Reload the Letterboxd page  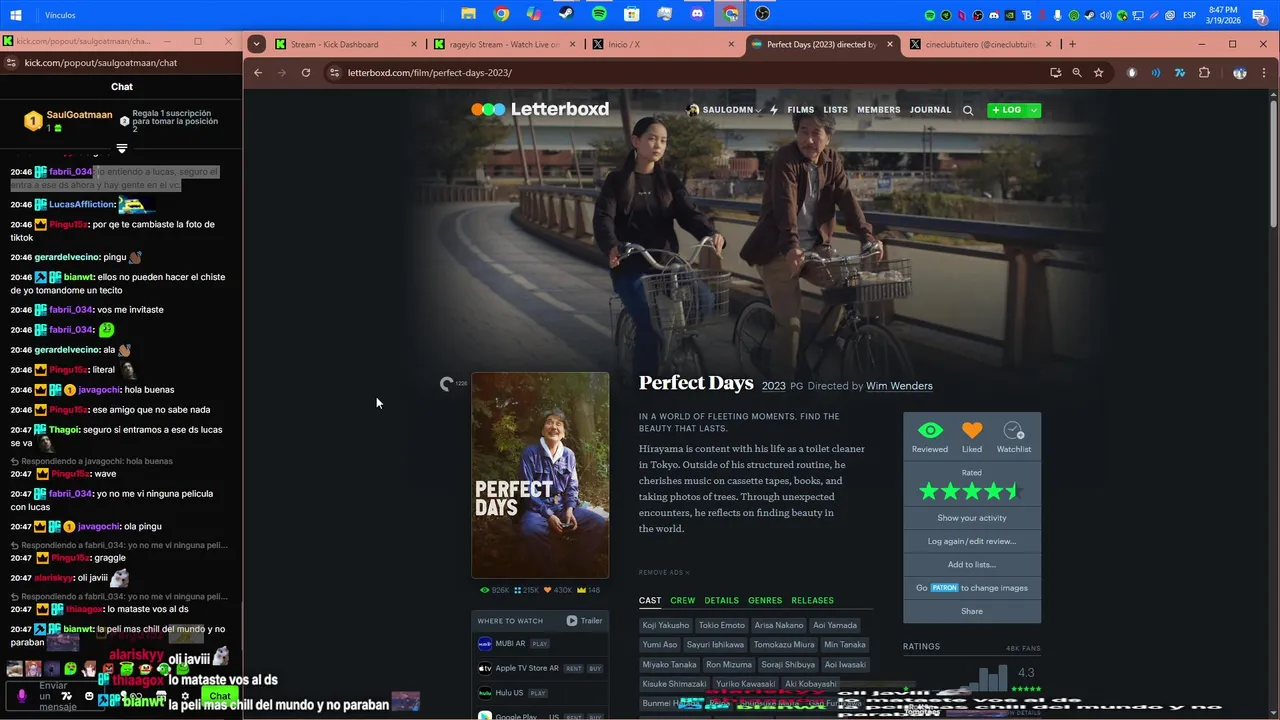[306, 73]
